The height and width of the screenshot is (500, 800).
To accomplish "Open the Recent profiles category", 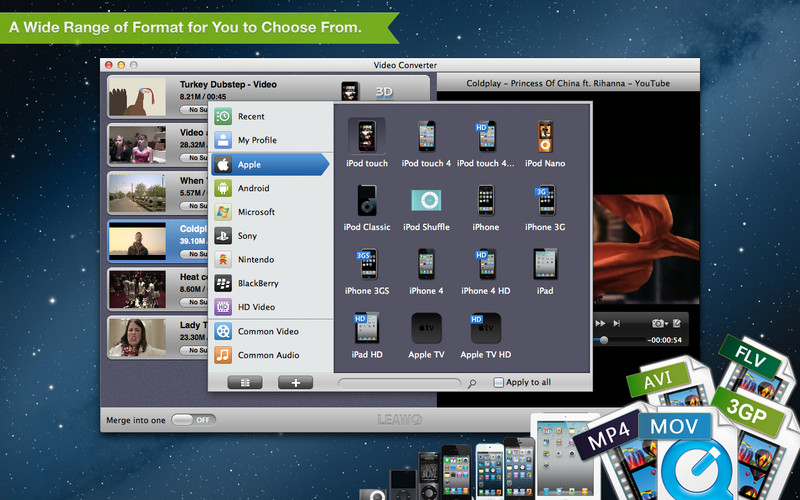I will point(271,116).
